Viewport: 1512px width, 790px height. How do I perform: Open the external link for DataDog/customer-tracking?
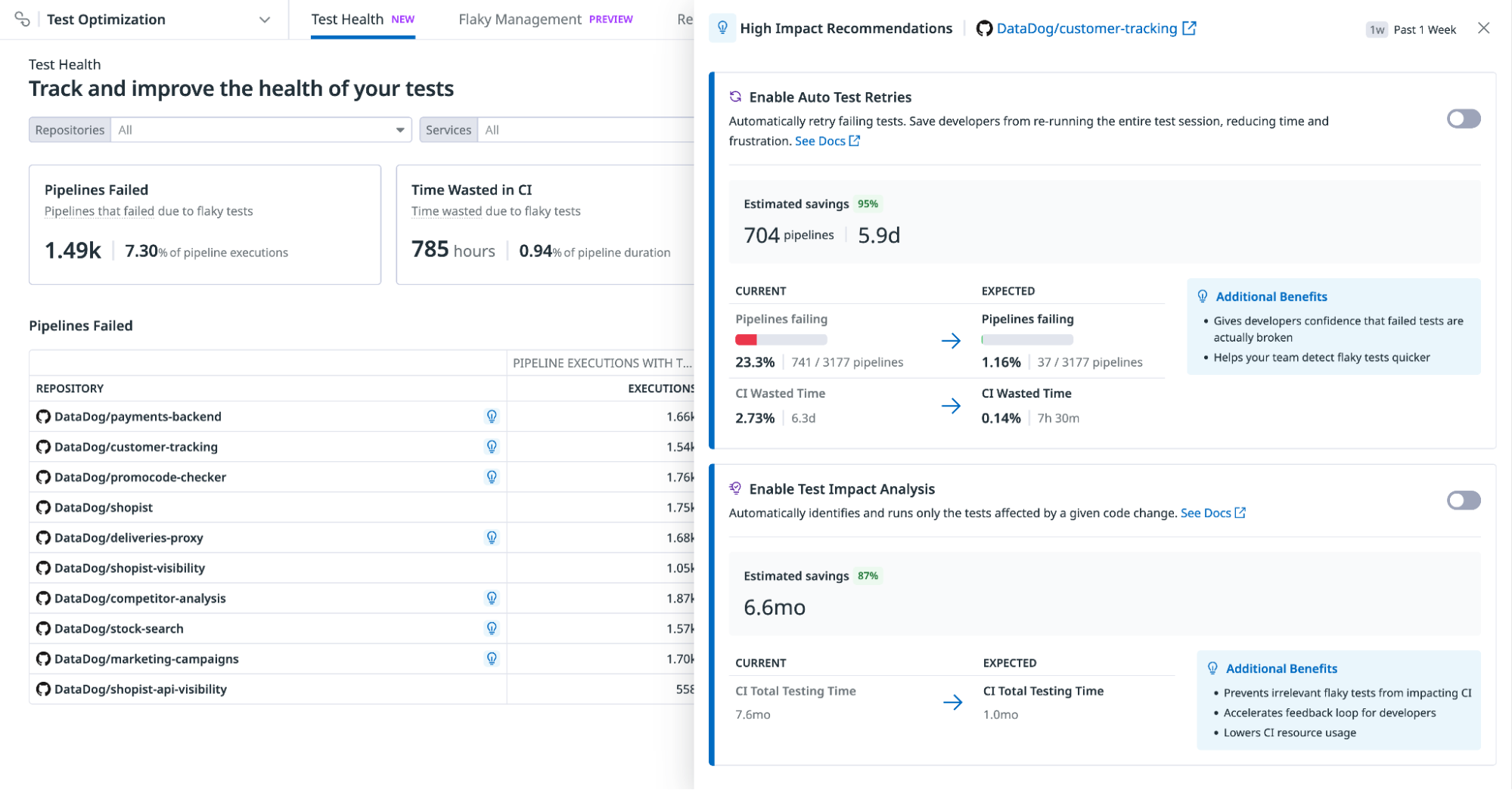point(1189,28)
